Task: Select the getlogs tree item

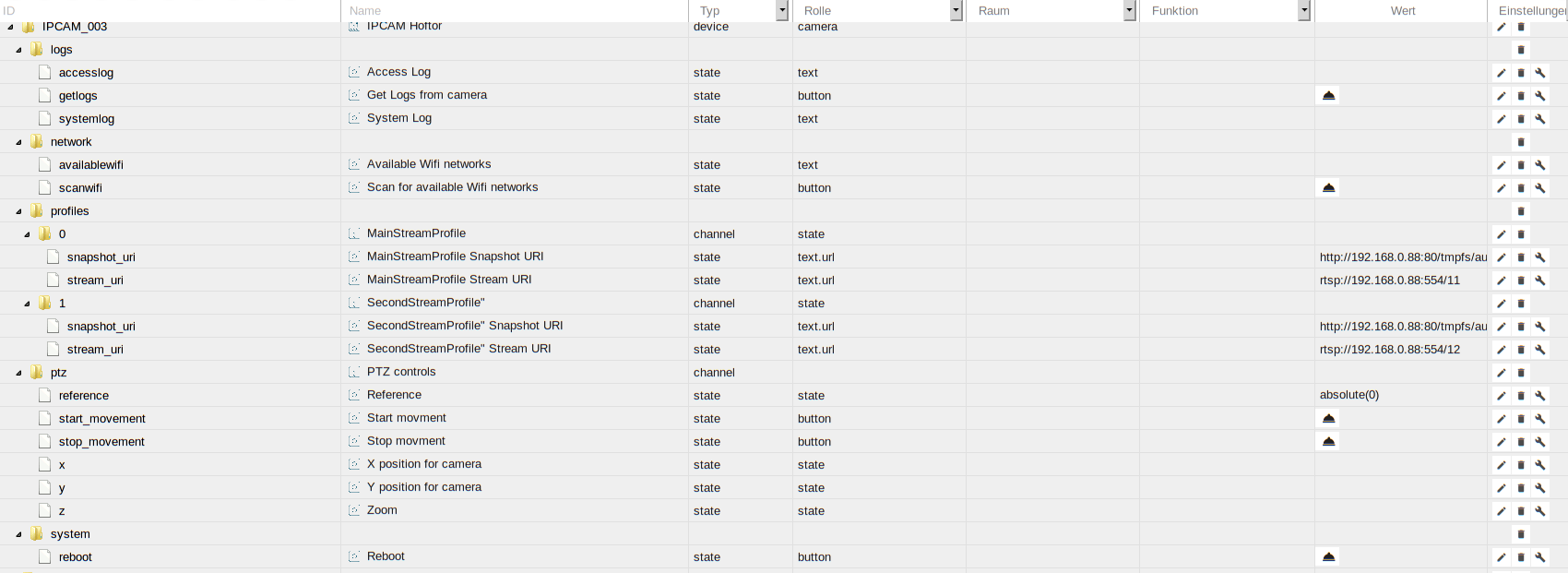Action: (x=77, y=96)
